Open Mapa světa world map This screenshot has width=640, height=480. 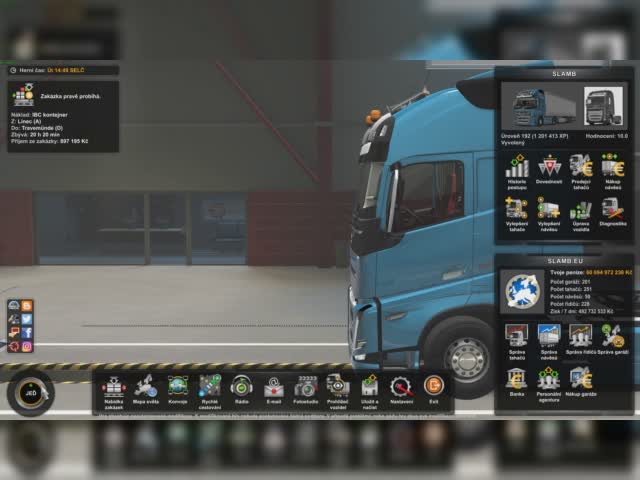tap(146, 390)
